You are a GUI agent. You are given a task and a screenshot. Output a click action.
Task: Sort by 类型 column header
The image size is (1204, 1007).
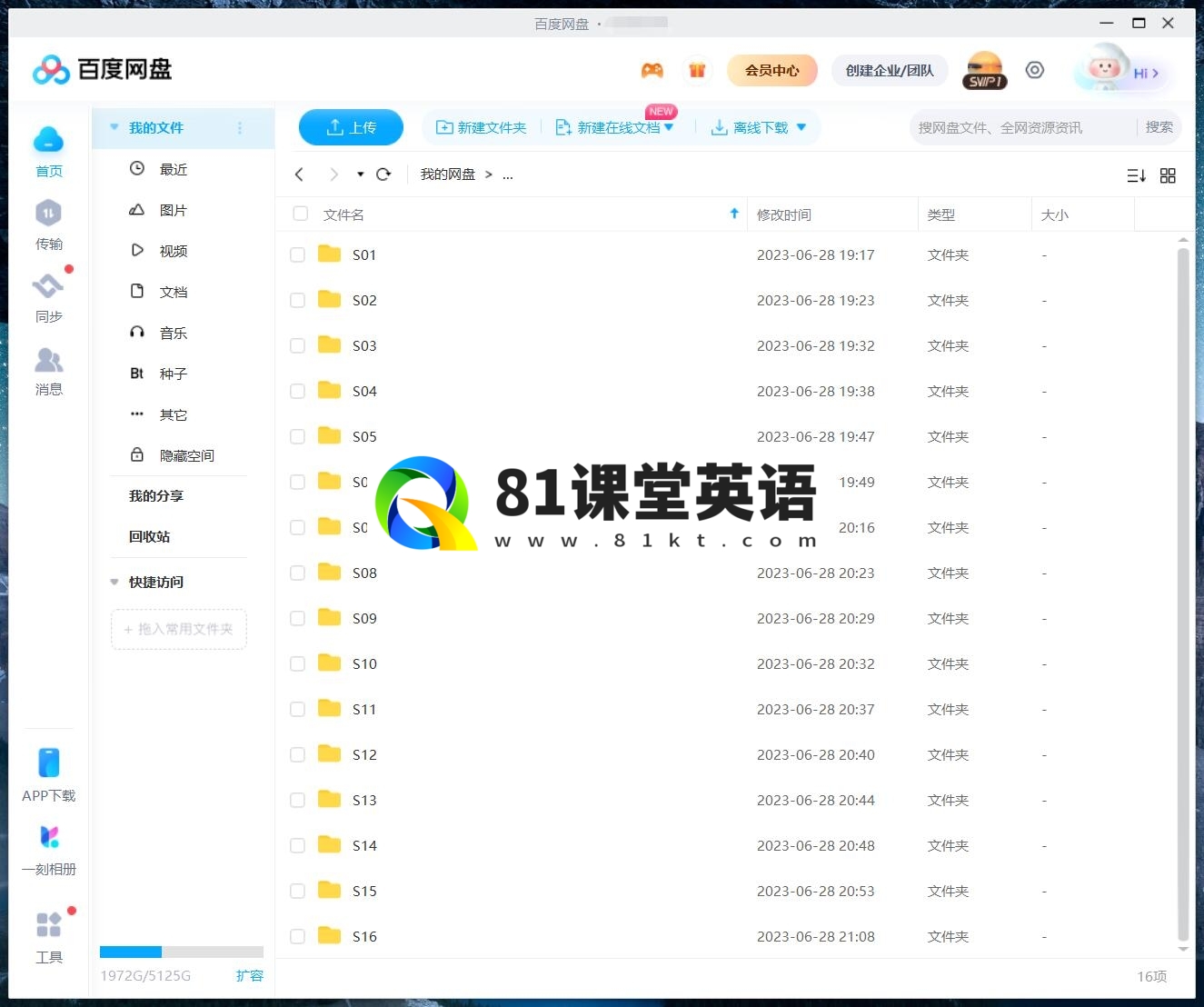pyautogui.click(x=941, y=214)
